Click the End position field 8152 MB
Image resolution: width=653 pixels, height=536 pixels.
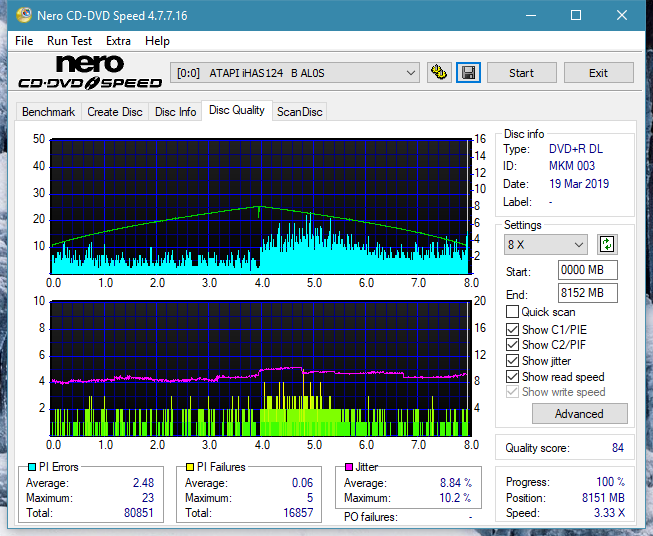point(587,293)
